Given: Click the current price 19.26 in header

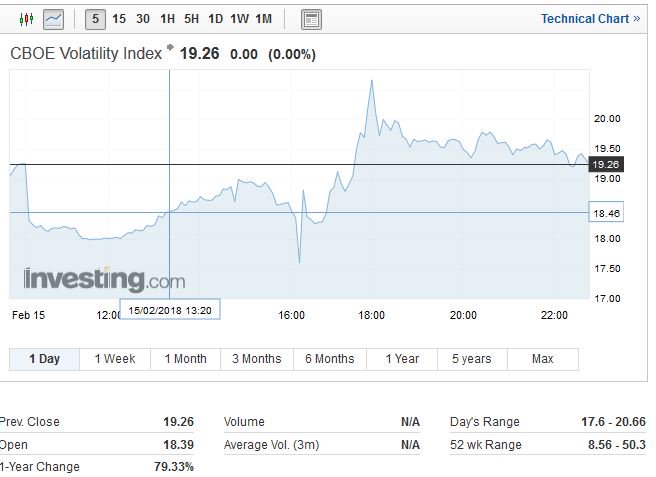Looking at the screenshot, I should pos(200,54).
